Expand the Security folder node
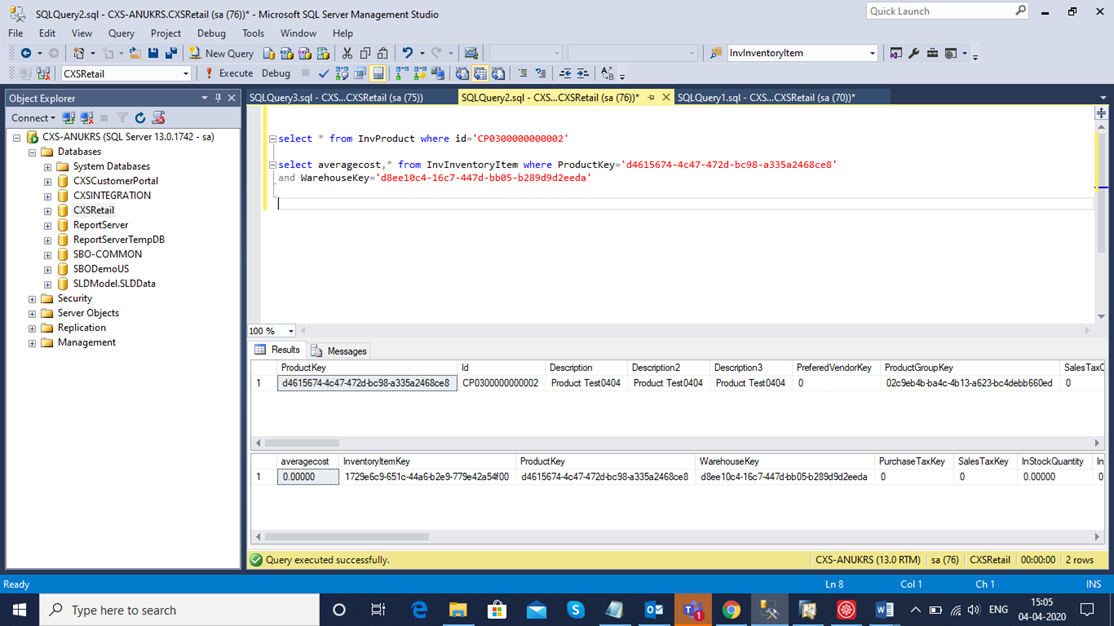Screen dimensions: 1114x626 32,299
